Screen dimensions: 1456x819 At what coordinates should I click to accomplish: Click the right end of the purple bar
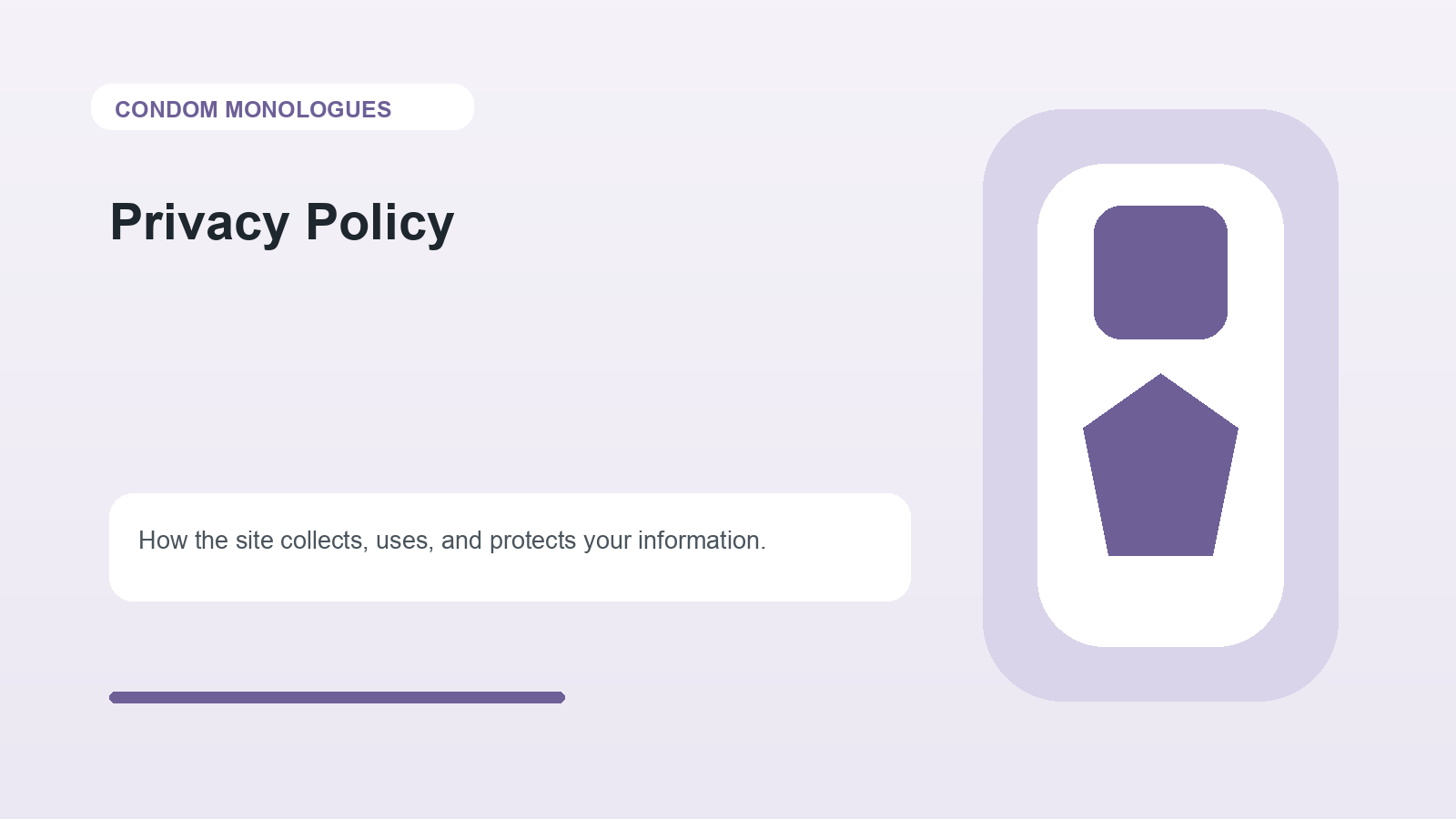[558, 697]
